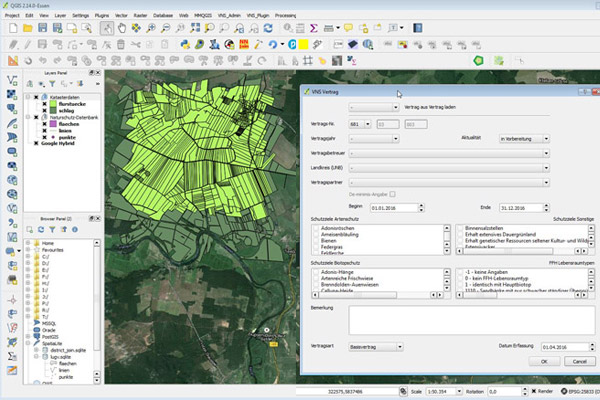Screen dimensions: 600x400
Task: Open the Project menu
Action: coord(12,15)
